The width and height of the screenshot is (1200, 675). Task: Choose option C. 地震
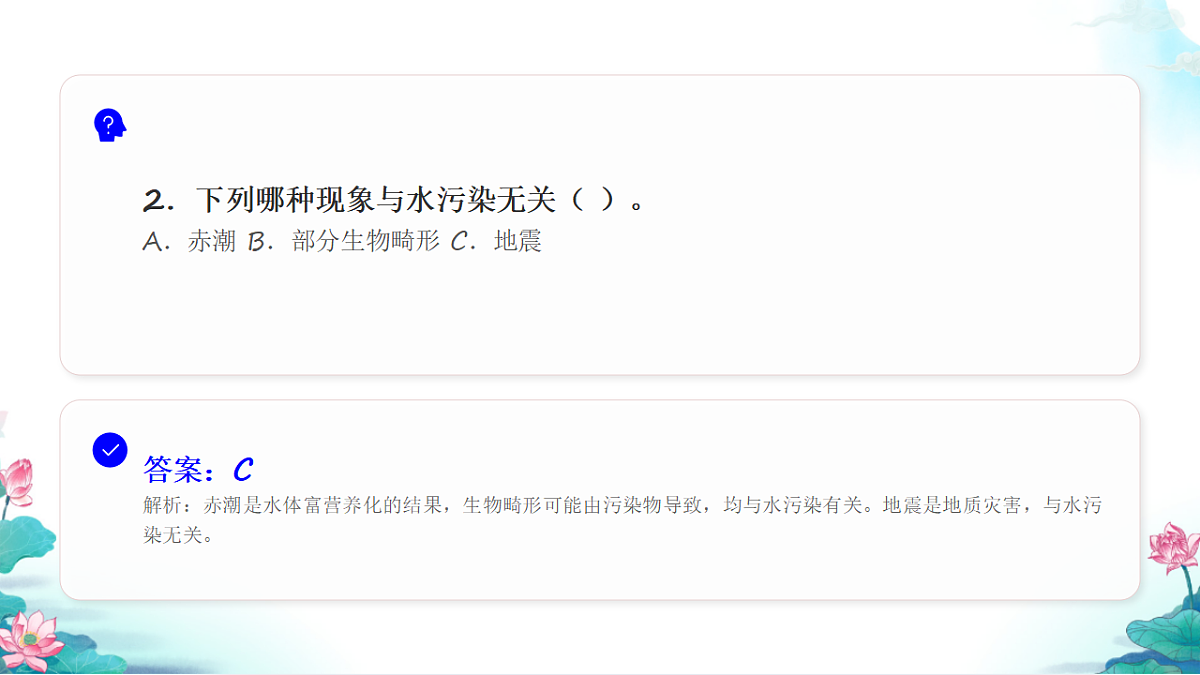pyautogui.click(x=496, y=242)
